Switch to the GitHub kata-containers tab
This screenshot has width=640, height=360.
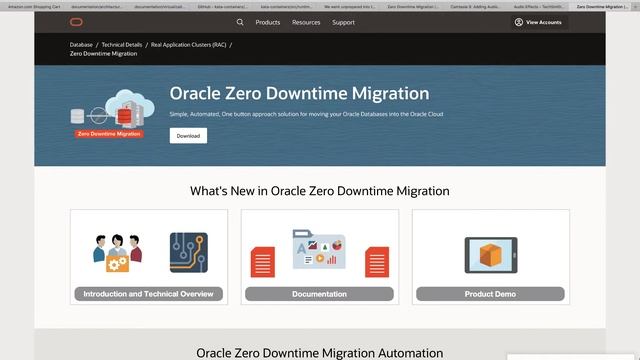[x=222, y=7]
